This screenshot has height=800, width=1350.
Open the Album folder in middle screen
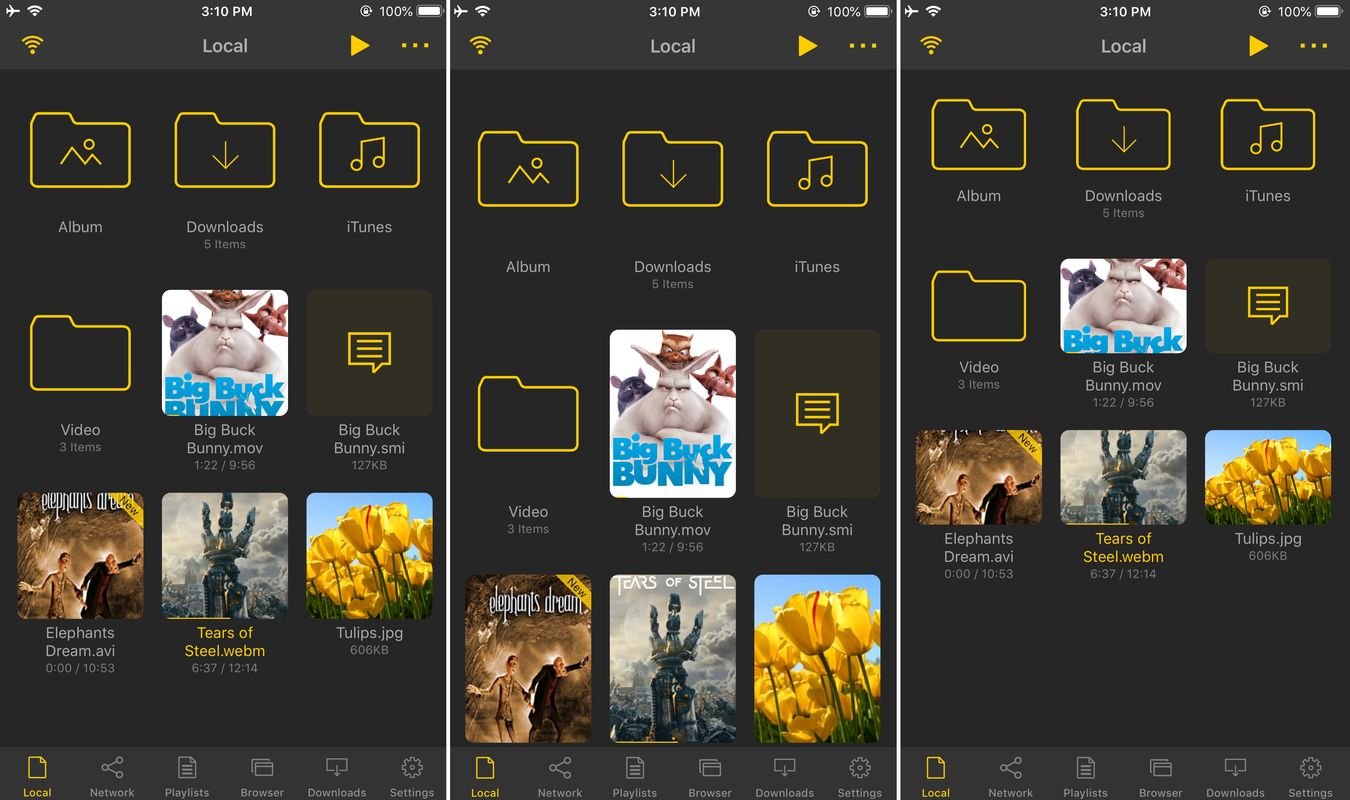[x=528, y=170]
